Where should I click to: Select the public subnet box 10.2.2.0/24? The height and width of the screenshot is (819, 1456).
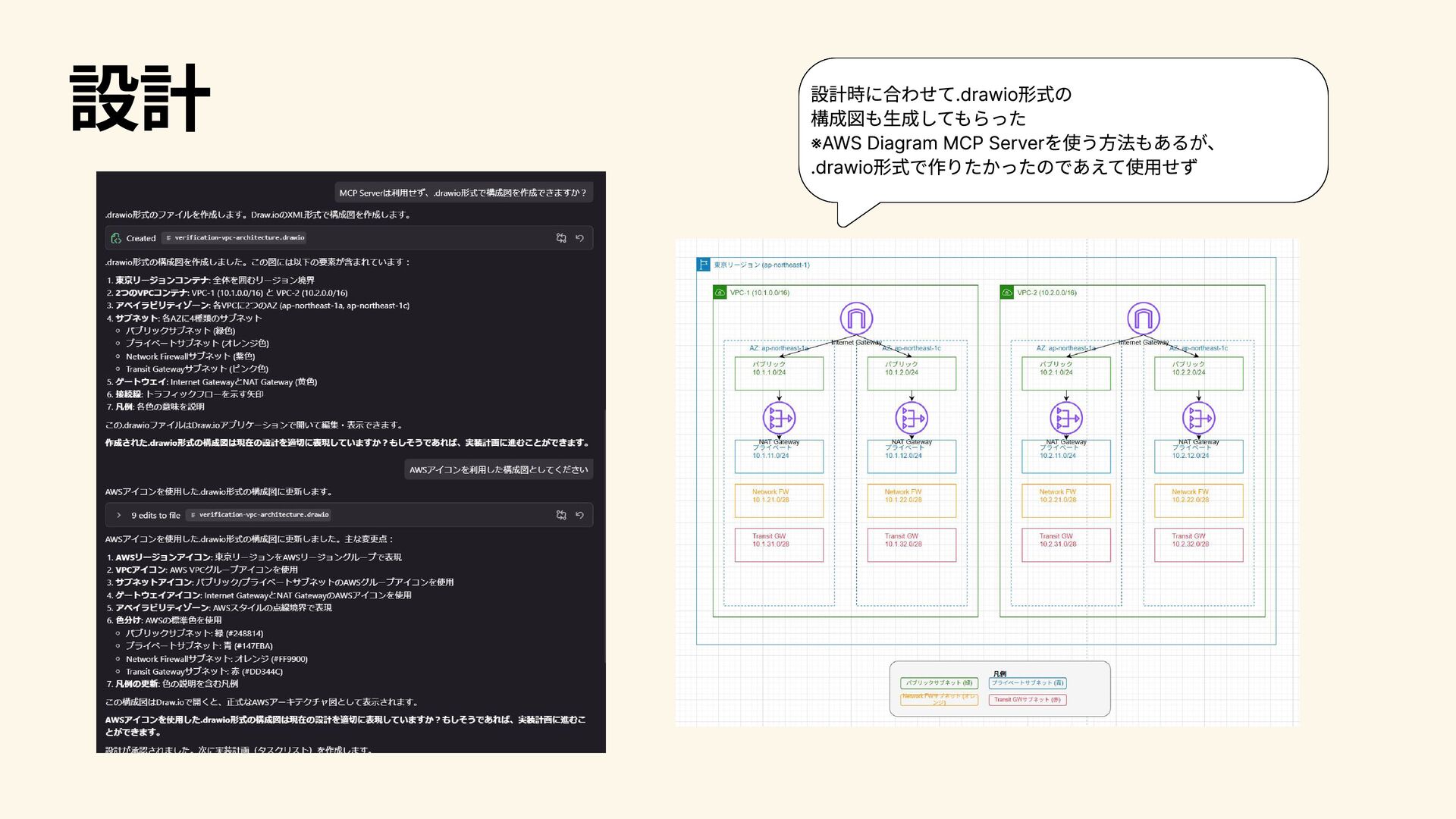coord(1199,374)
